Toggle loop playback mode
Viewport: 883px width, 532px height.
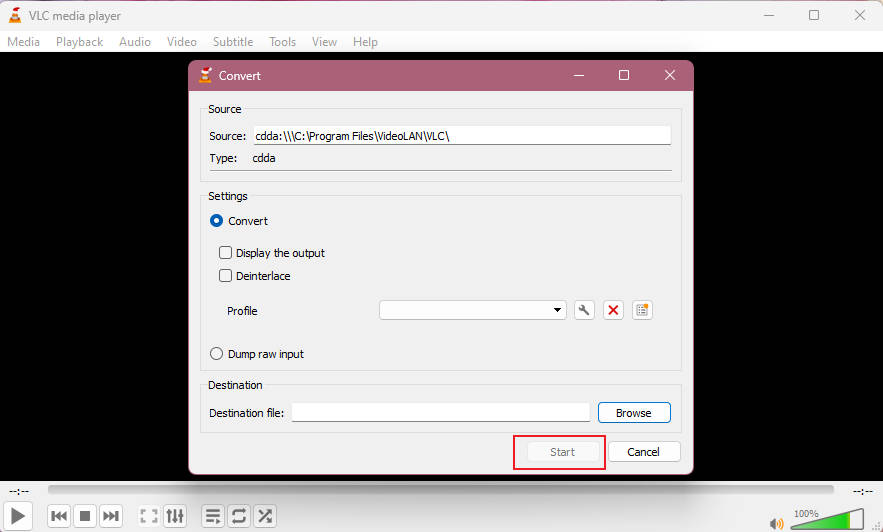tap(239, 516)
